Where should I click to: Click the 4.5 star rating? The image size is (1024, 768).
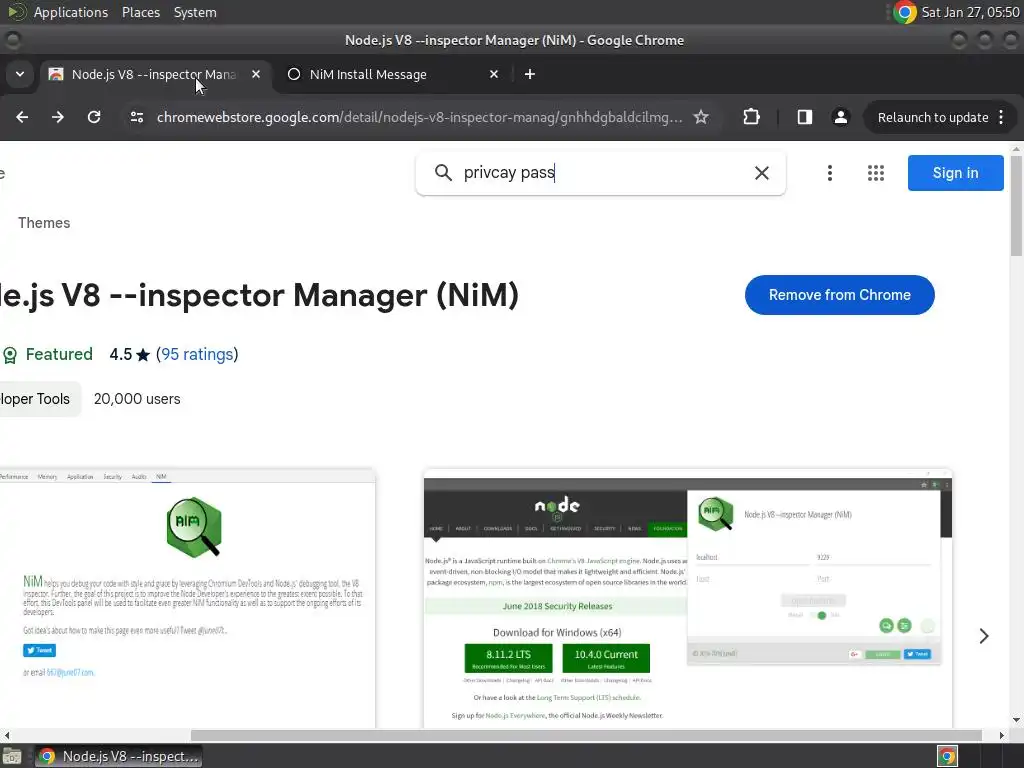(x=129, y=355)
